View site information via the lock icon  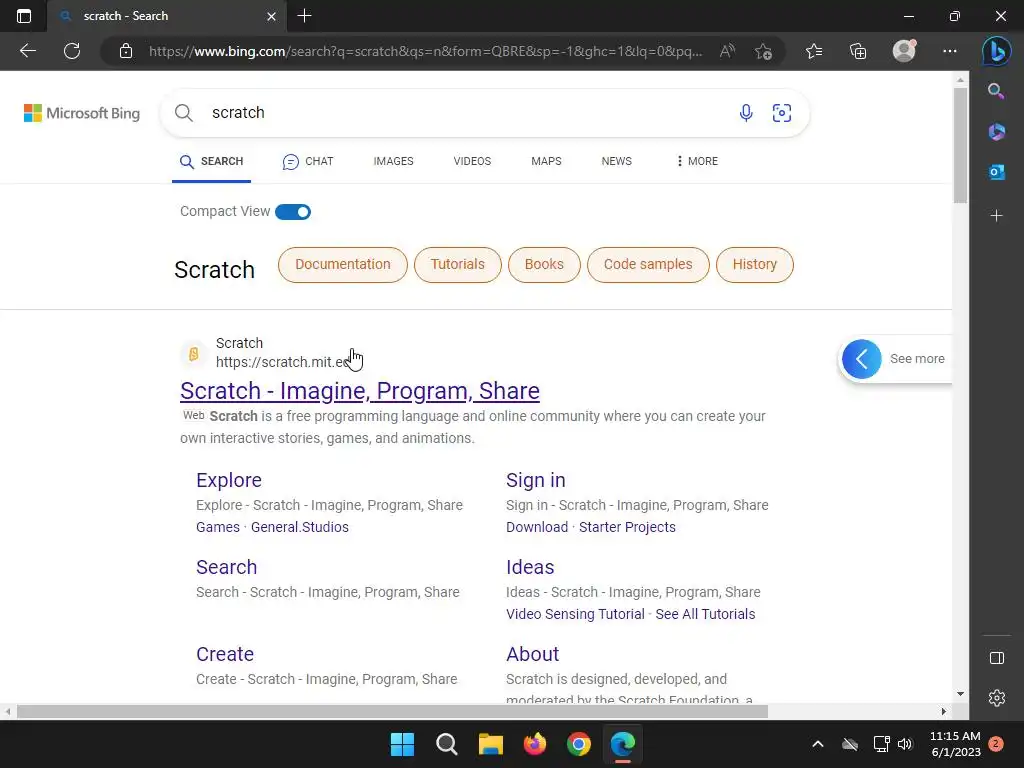[x=126, y=51]
